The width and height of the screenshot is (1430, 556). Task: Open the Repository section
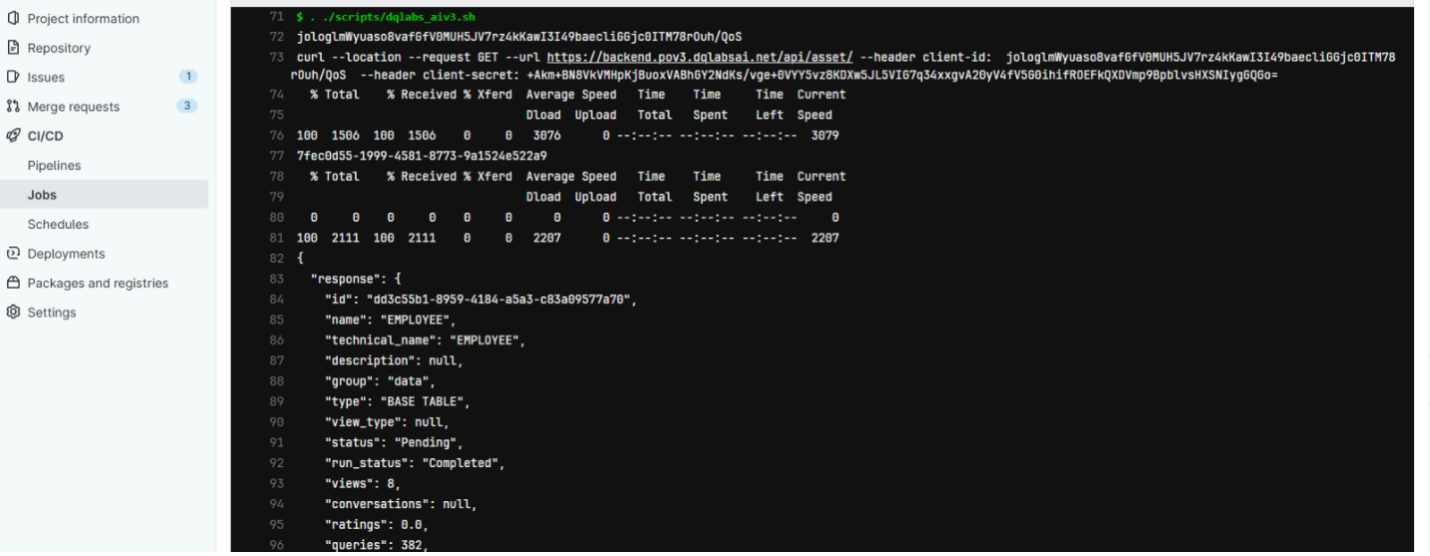tap(59, 48)
